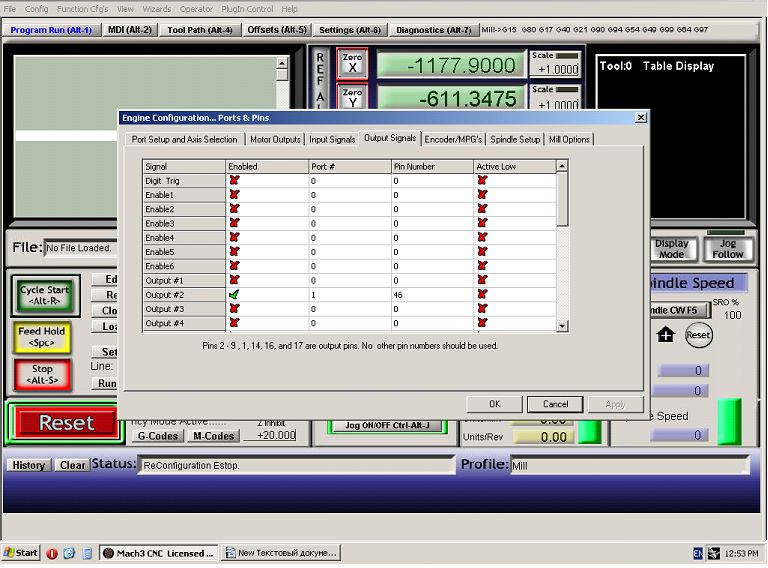Click the Zero X axis button
The height and width of the screenshot is (568, 768).
352,63
